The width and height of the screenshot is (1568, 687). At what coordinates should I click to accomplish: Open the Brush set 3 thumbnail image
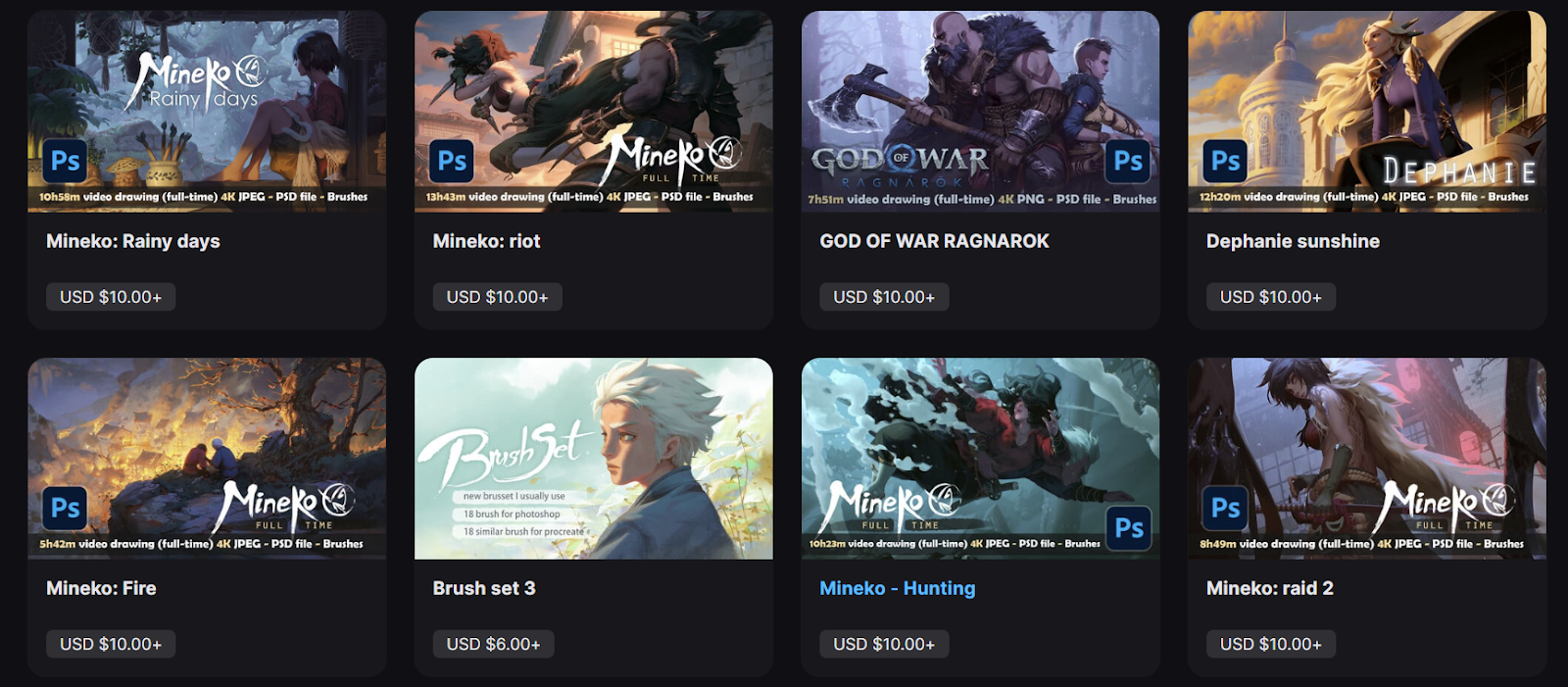tap(594, 459)
